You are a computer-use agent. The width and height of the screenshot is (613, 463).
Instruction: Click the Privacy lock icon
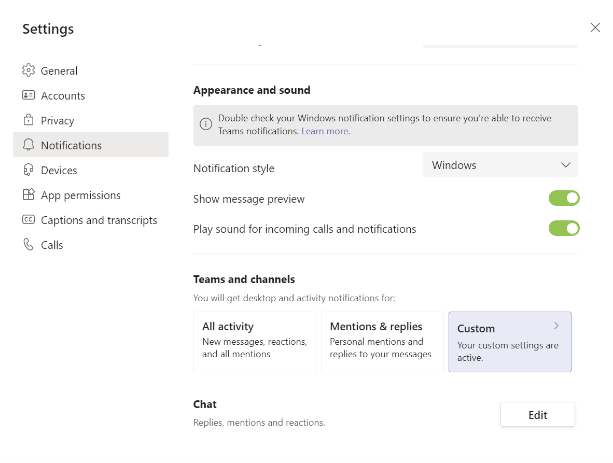coord(28,120)
